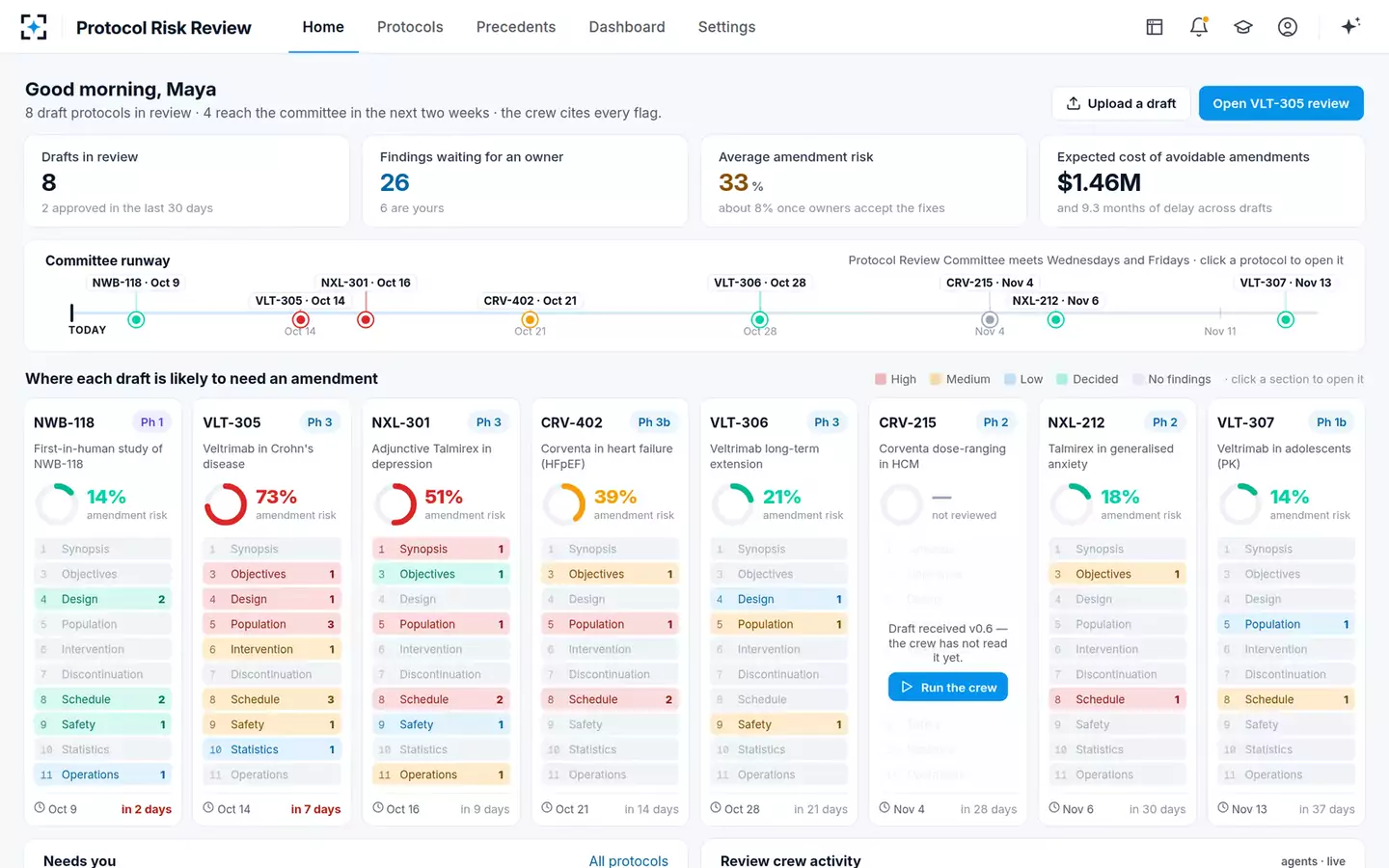Viewport: 1389px width, 868px height.
Task: Open the Synopsis section of NXL-301
Action: click(441, 549)
